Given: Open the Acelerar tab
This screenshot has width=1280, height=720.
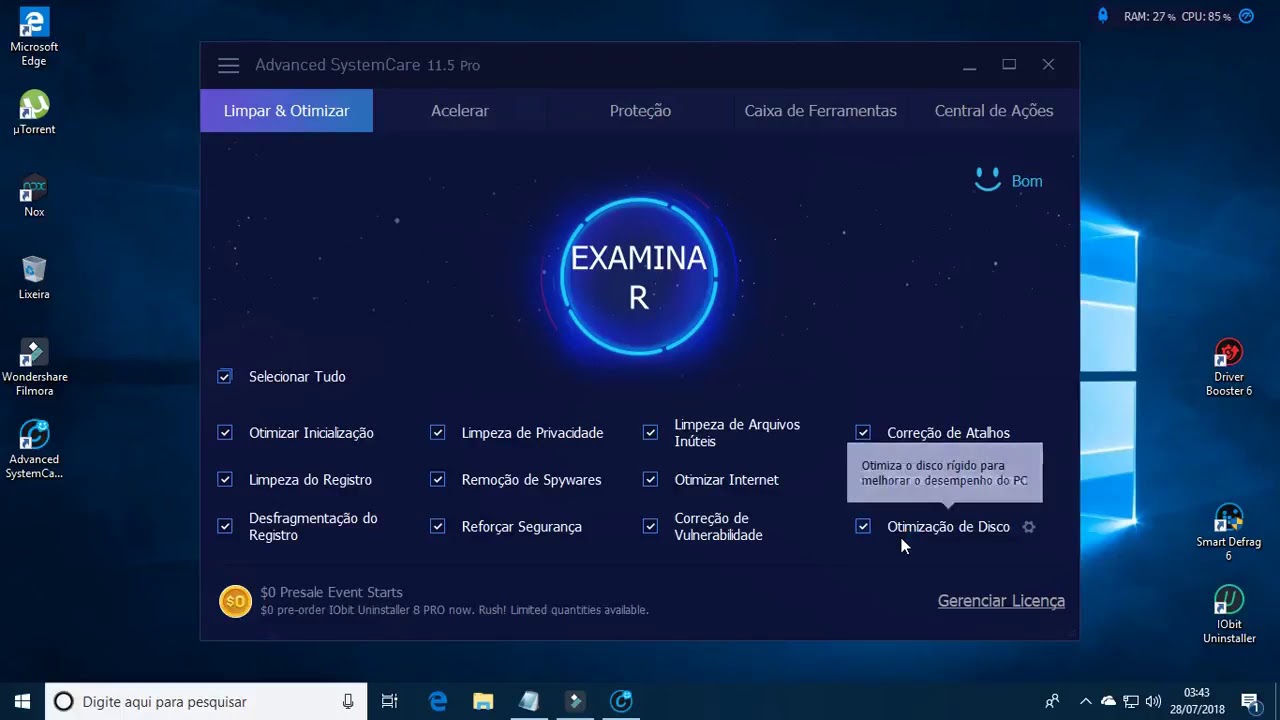Looking at the screenshot, I should [460, 111].
